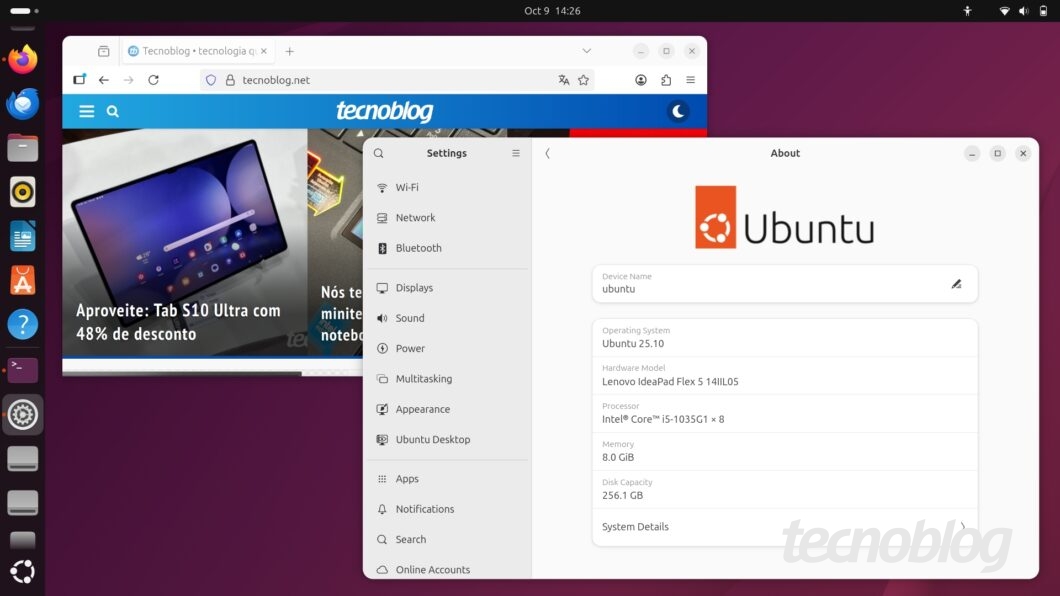Open Appearance in the Settings sidebar

pyautogui.click(x=422, y=409)
